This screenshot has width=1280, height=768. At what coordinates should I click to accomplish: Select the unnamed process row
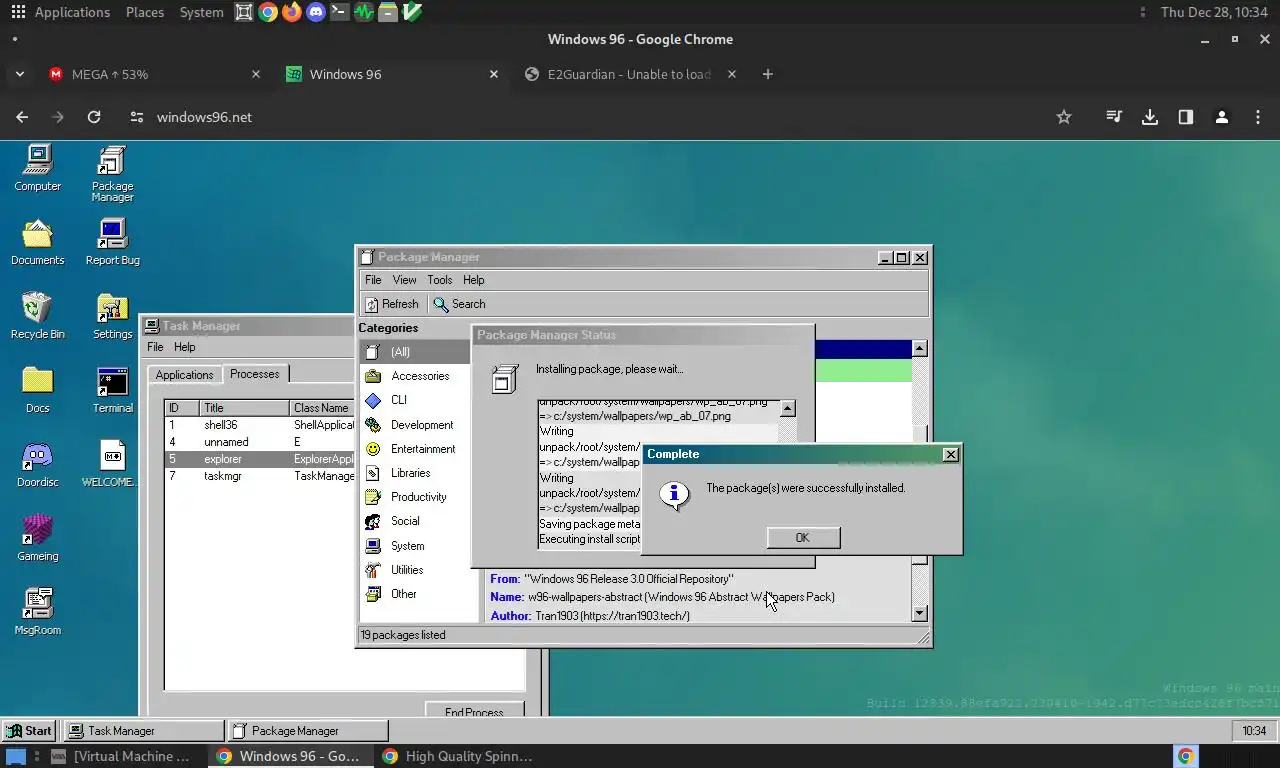260,442
